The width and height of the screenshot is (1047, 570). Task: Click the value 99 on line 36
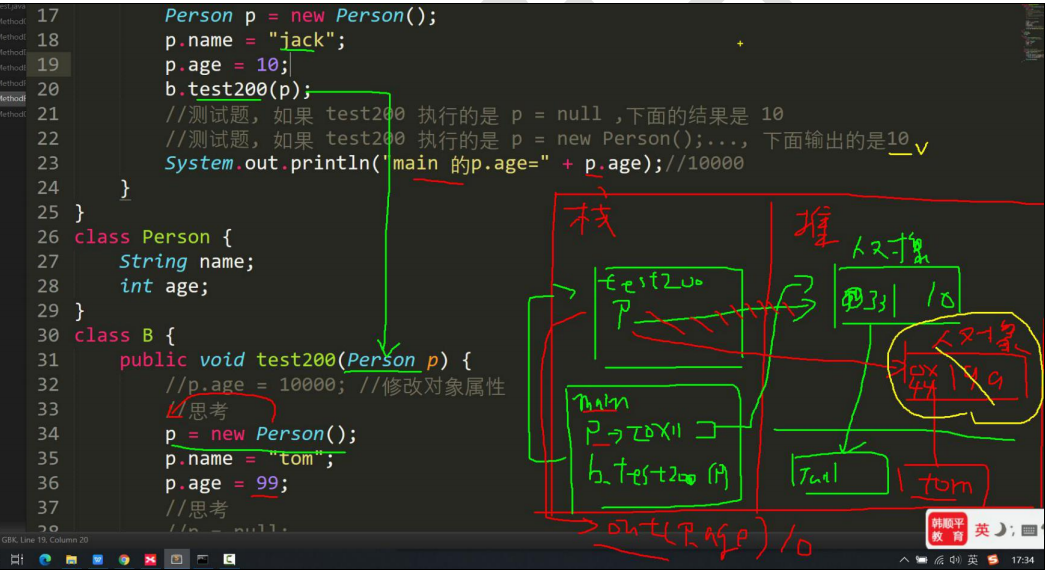(x=267, y=483)
